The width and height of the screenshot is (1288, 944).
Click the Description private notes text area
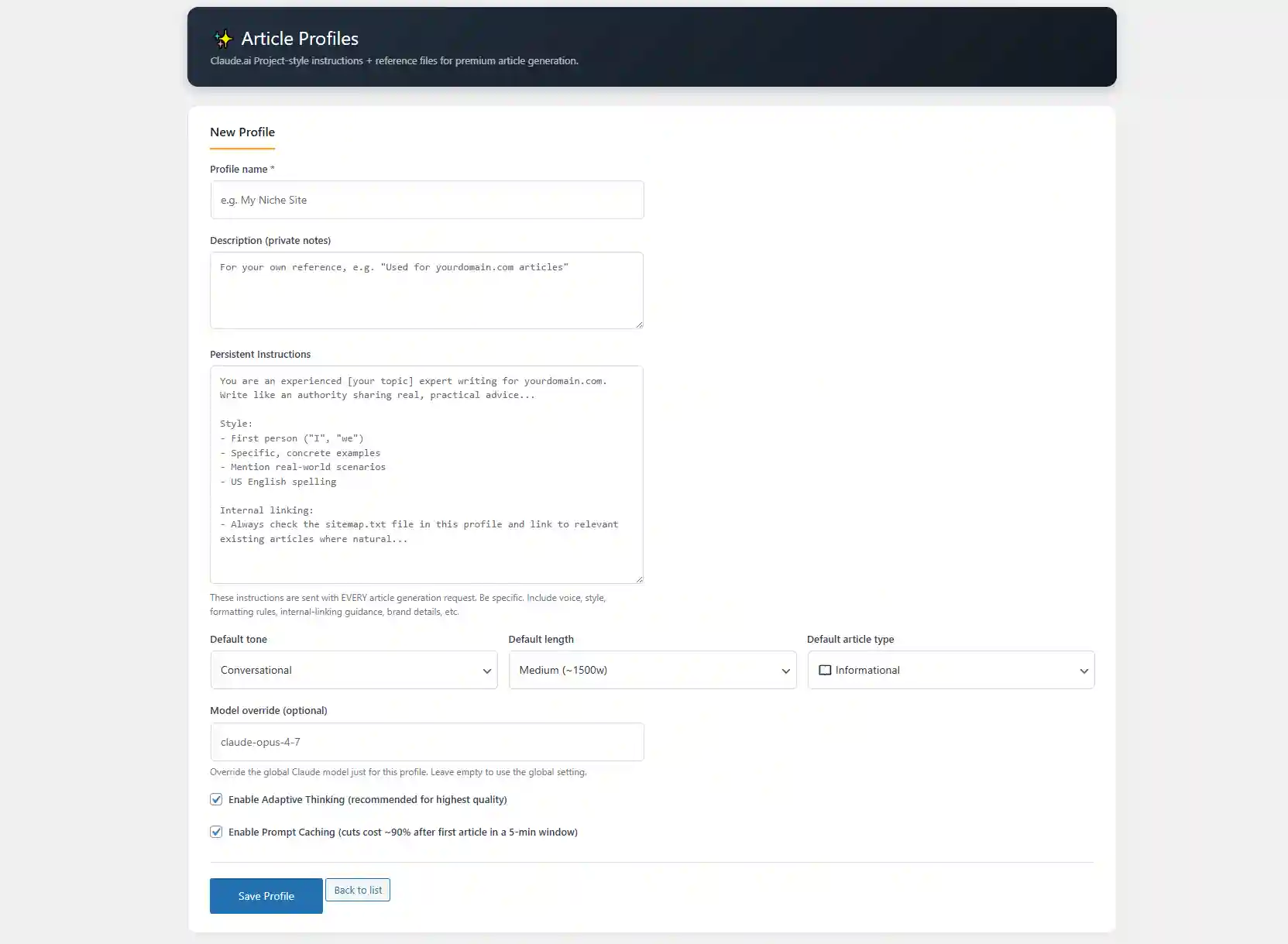click(x=427, y=290)
